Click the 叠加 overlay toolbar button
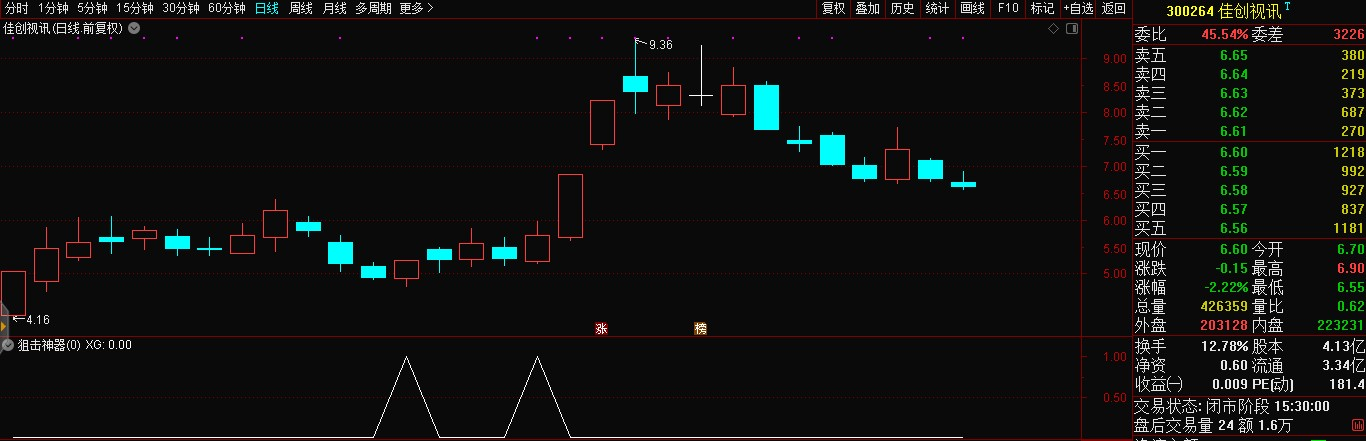 click(868, 8)
